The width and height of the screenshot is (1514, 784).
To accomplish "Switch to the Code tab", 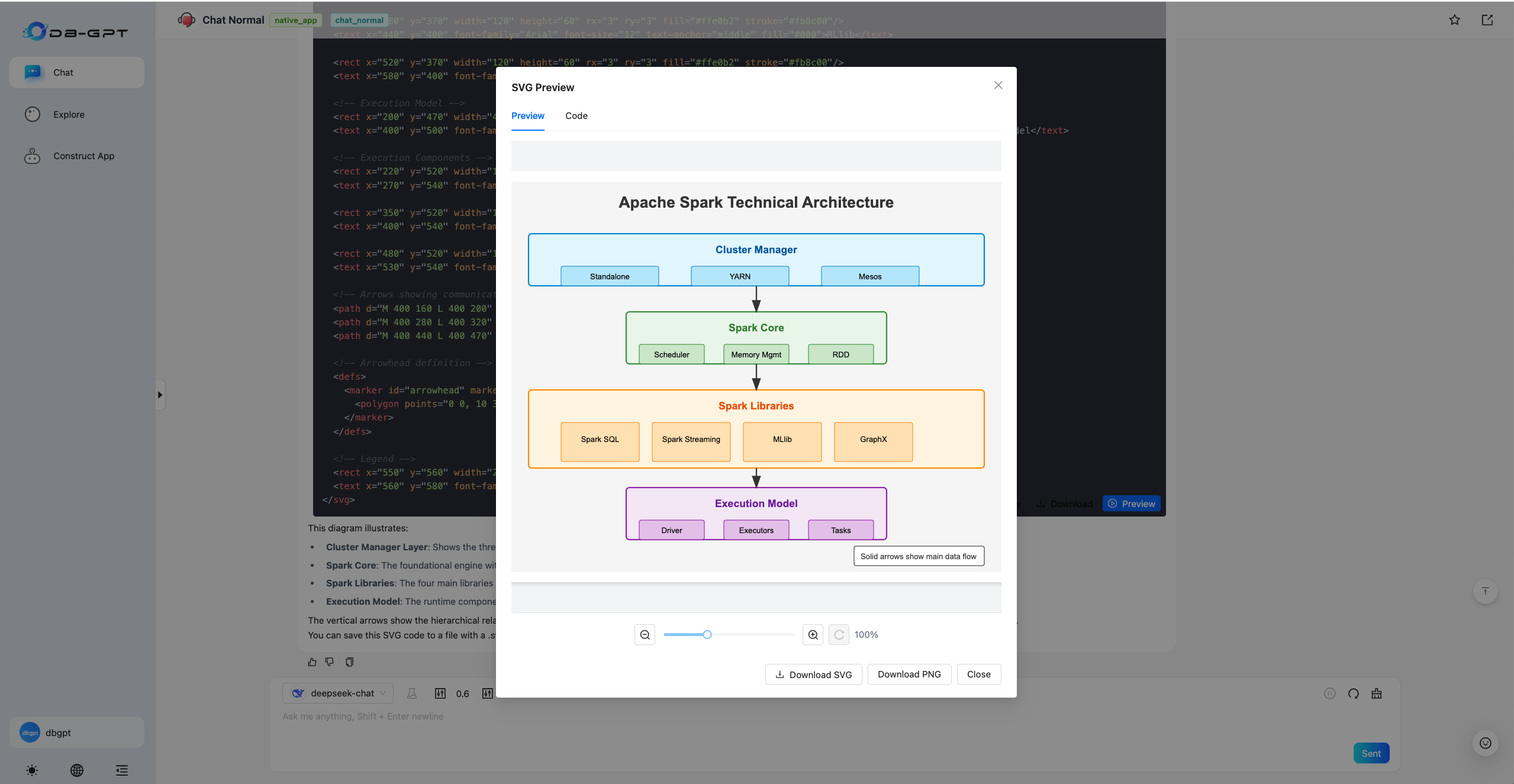I will click(x=576, y=116).
